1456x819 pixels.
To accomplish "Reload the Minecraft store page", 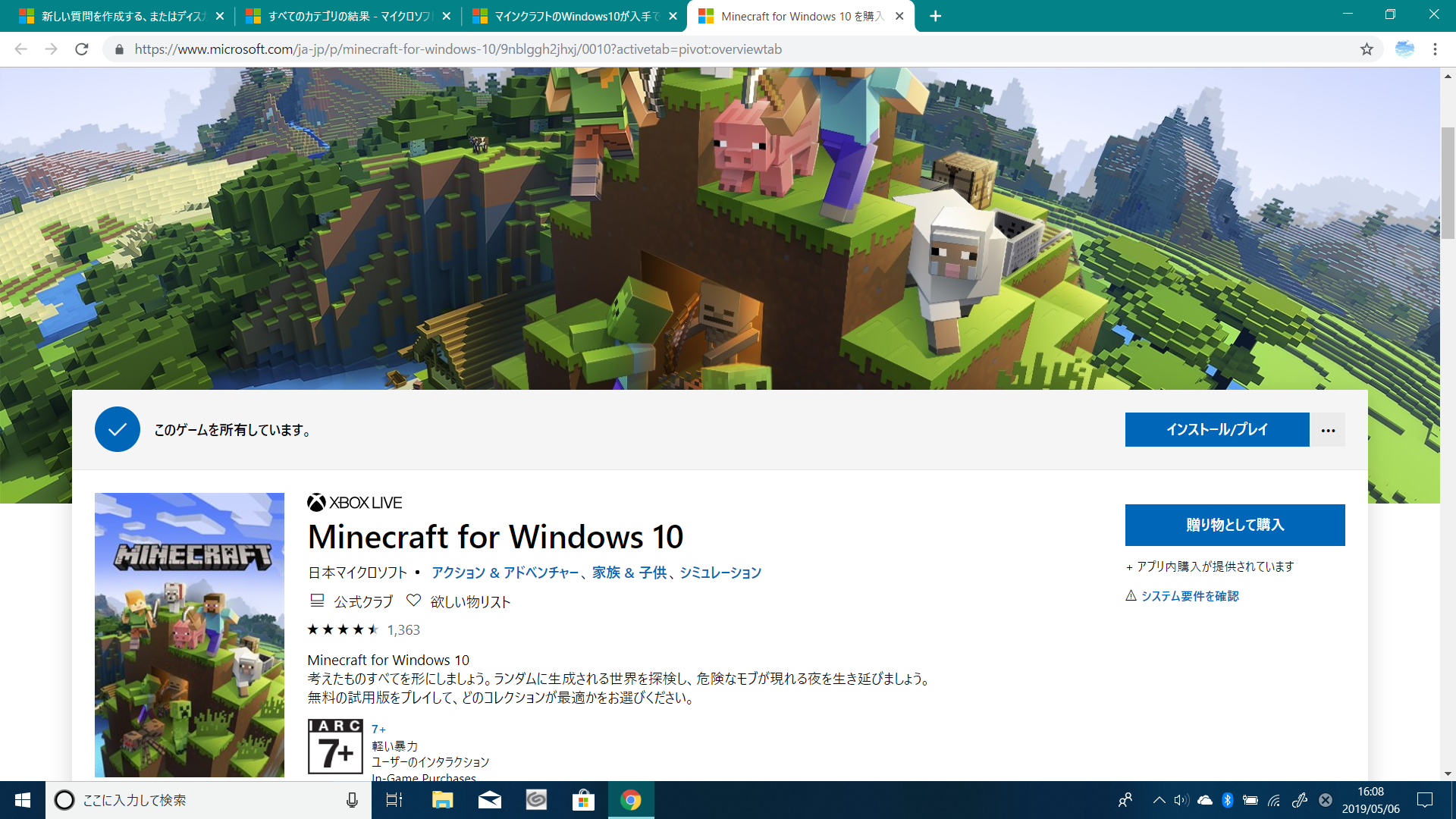I will tap(82, 49).
